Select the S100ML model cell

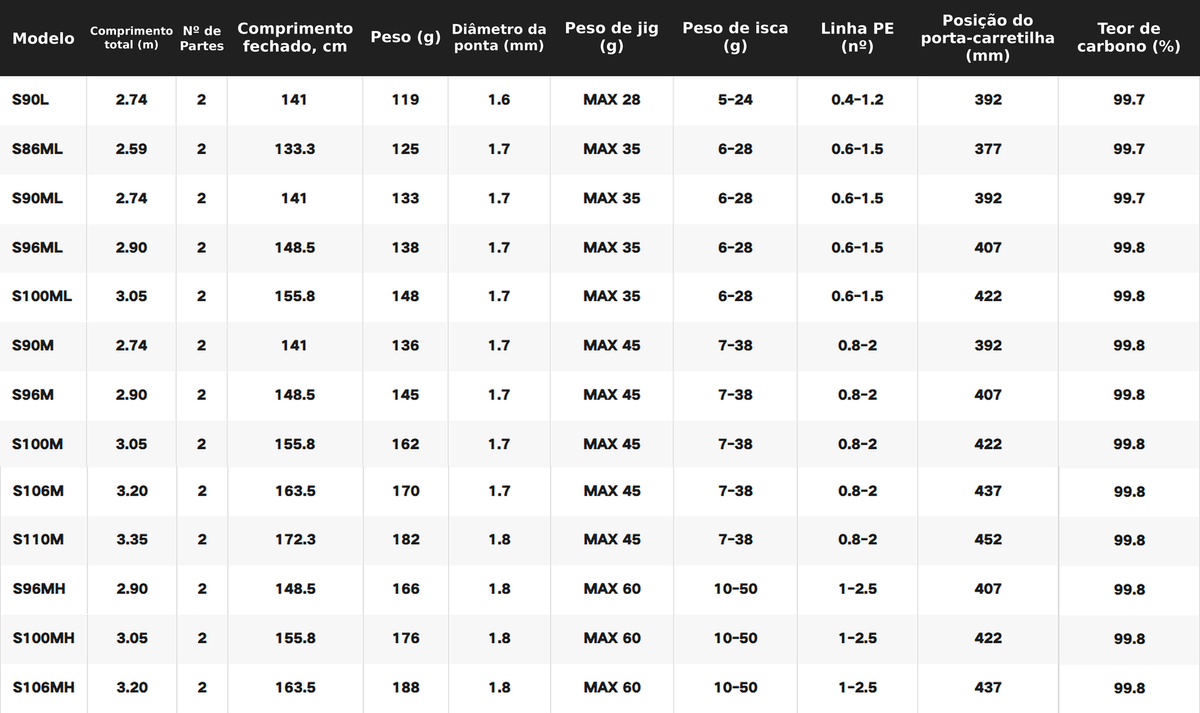pyautogui.click(x=42, y=297)
